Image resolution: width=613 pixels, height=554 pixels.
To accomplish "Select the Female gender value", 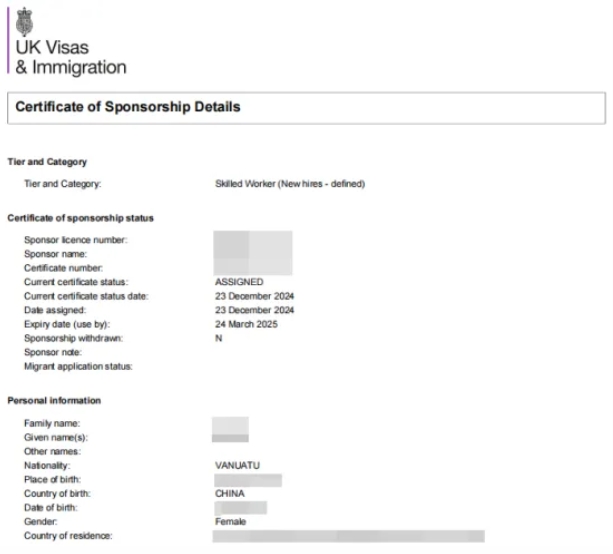I will (230, 522).
